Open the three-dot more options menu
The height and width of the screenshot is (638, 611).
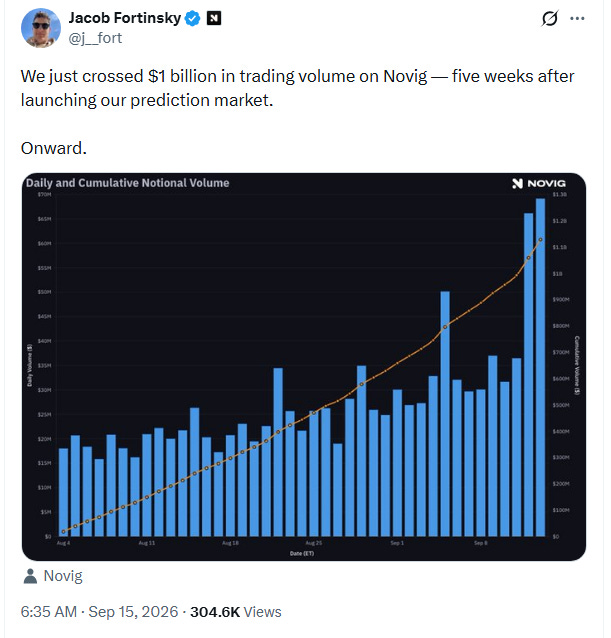coord(577,18)
